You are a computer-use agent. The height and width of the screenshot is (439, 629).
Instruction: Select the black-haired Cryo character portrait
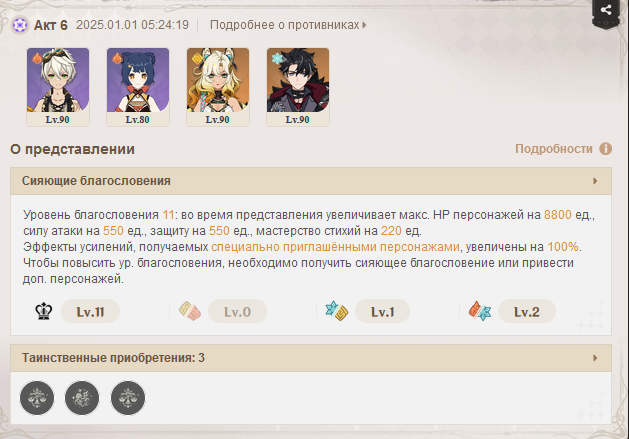pos(298,87)
